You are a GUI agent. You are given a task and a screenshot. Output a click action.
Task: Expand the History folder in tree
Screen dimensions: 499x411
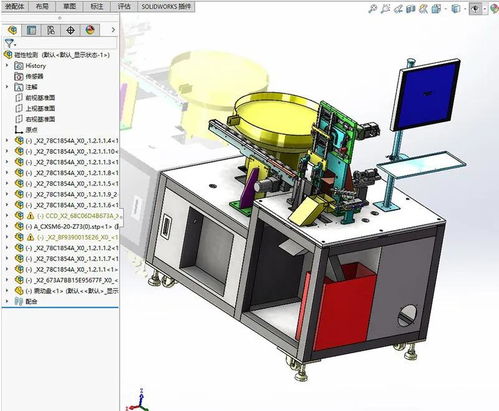pos(7,66)
